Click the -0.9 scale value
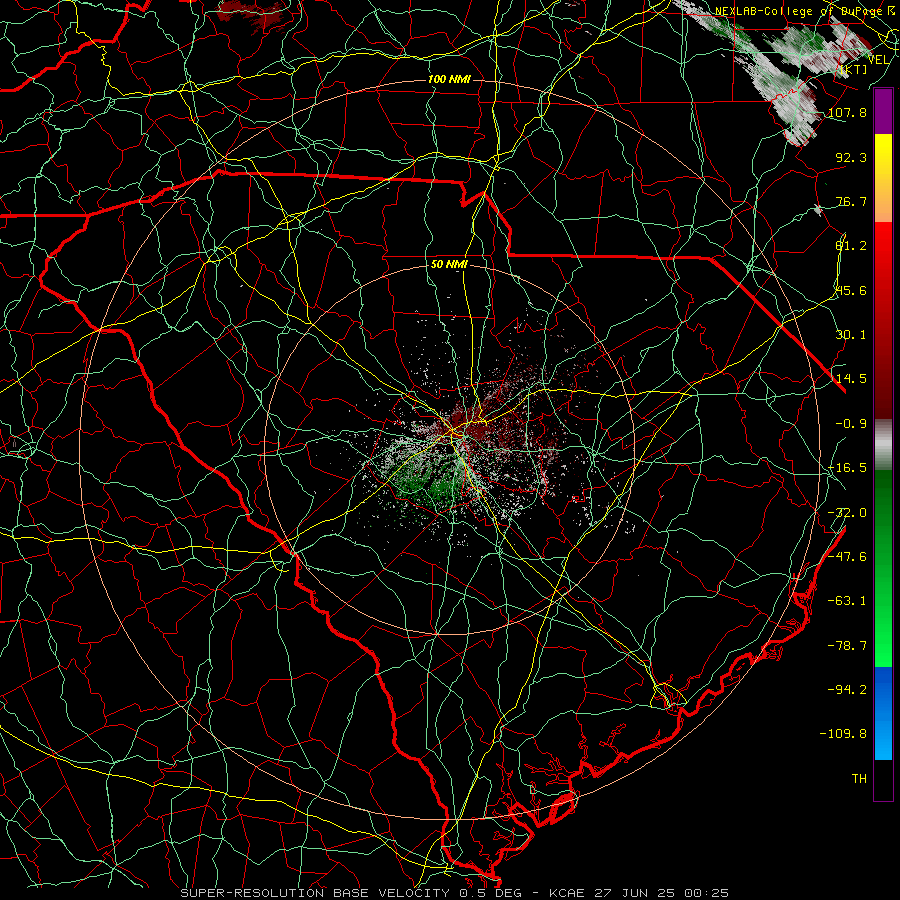This screenshot has height=900, width=900. [851, 424]
